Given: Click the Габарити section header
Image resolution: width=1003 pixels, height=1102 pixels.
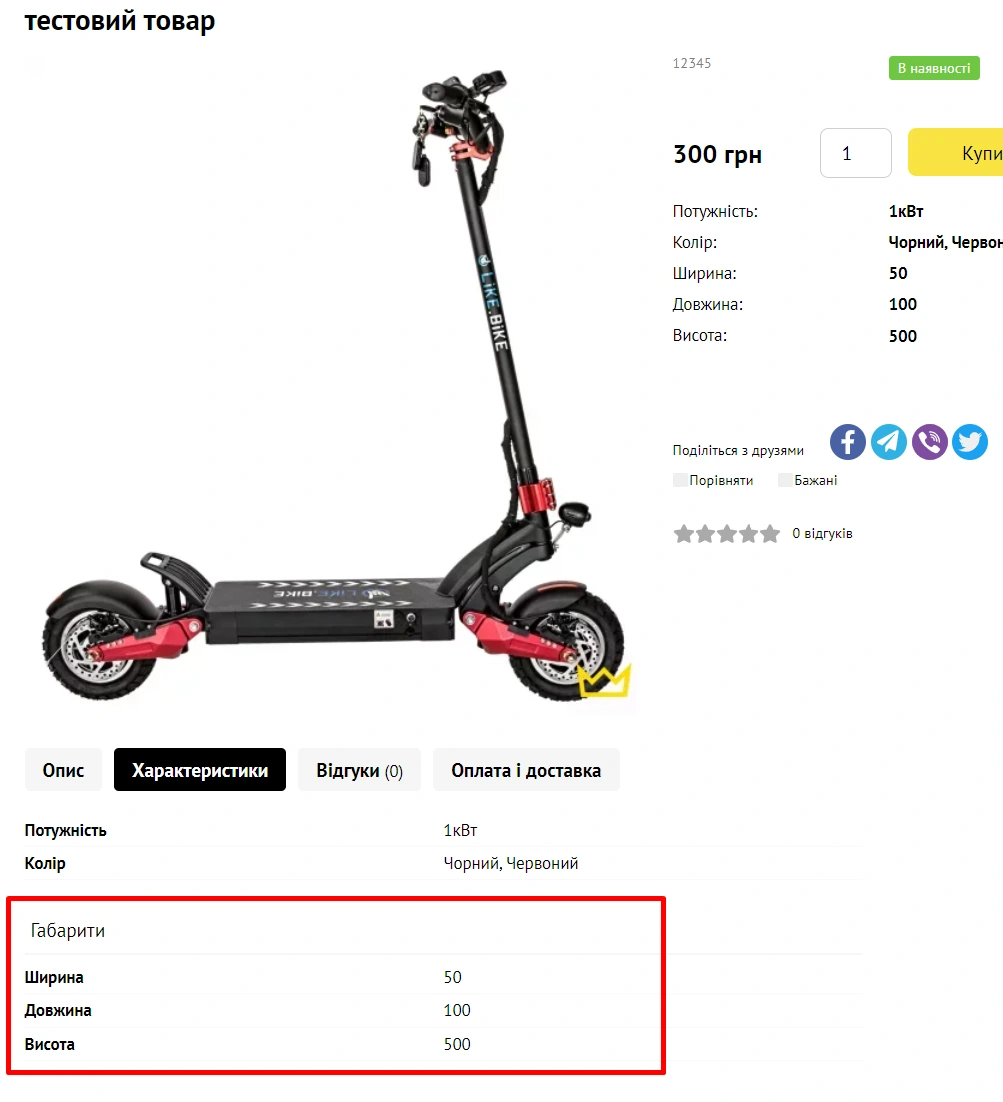Looking at the screenshot, I should click(x=67, y=931).
